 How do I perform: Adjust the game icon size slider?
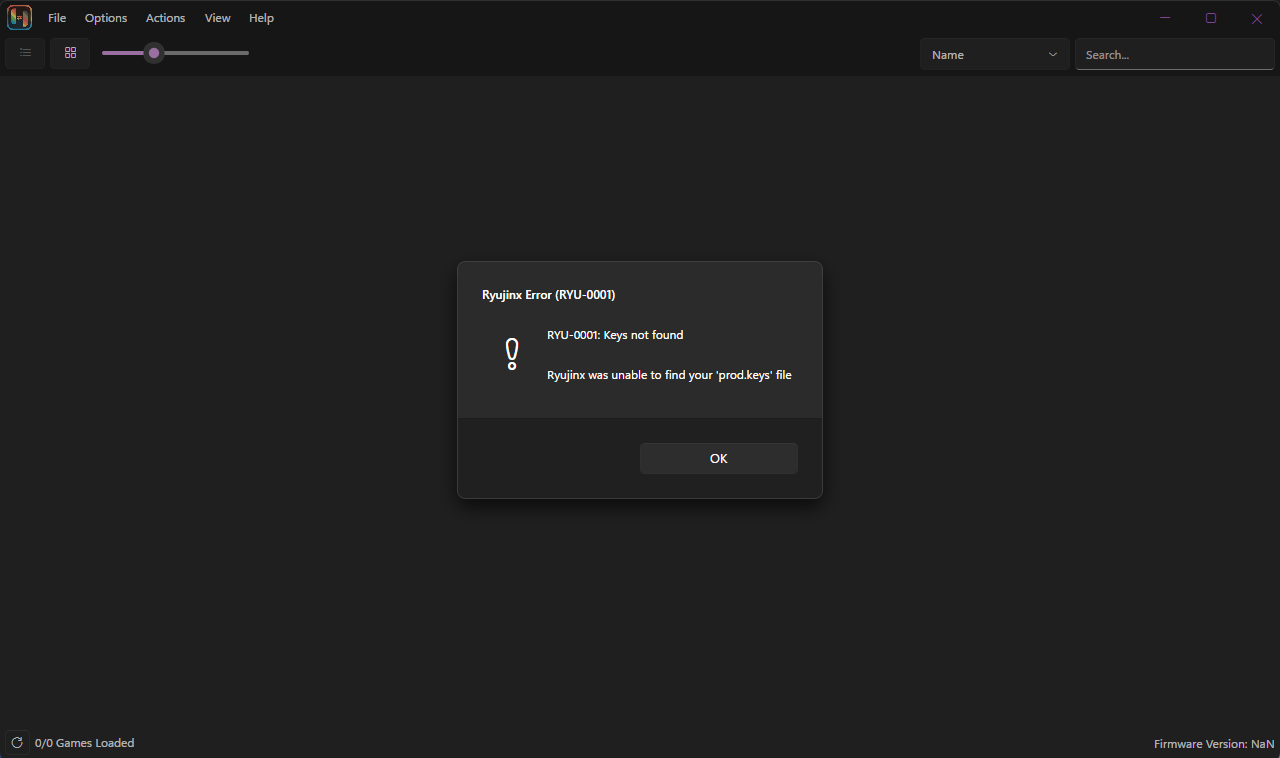[x=153, y=53]
